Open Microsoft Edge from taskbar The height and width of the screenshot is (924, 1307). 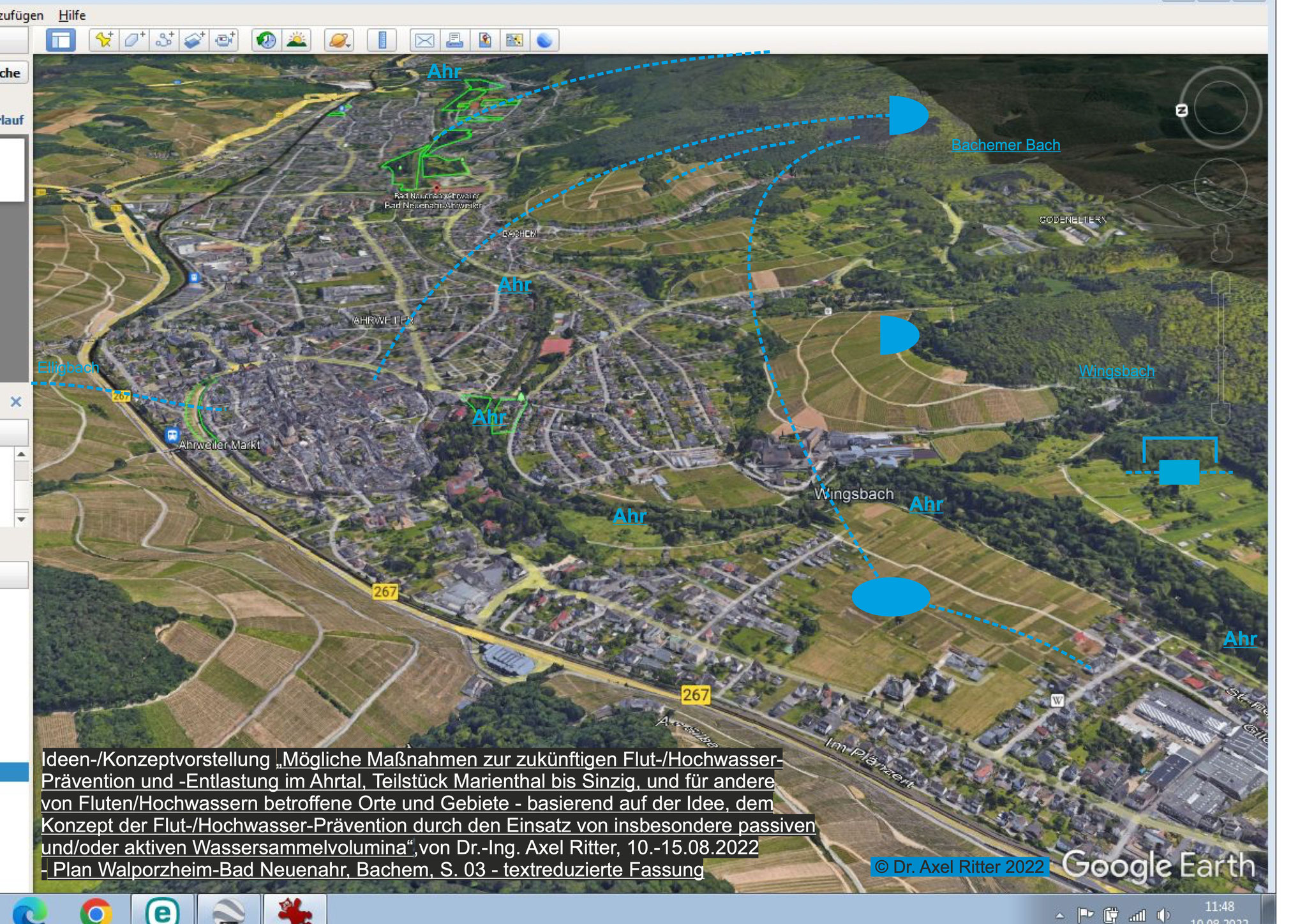pos(30,911)
